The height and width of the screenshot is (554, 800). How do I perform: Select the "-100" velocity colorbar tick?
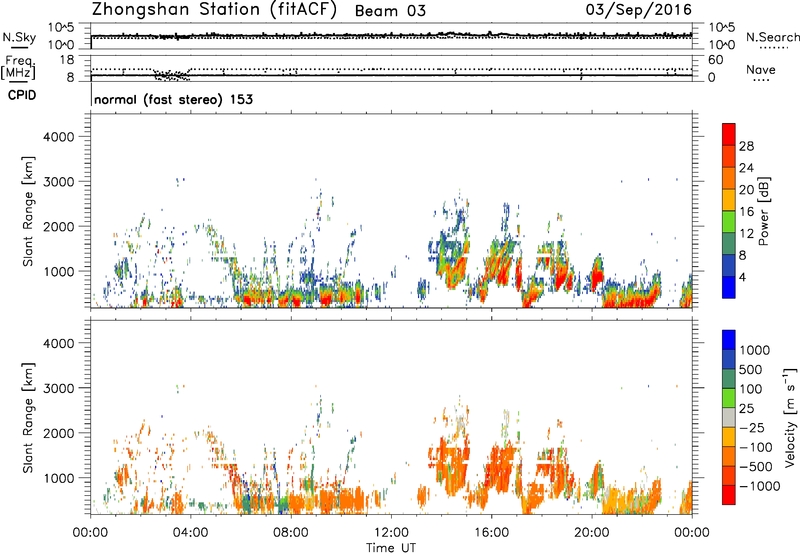click(756, 447)
